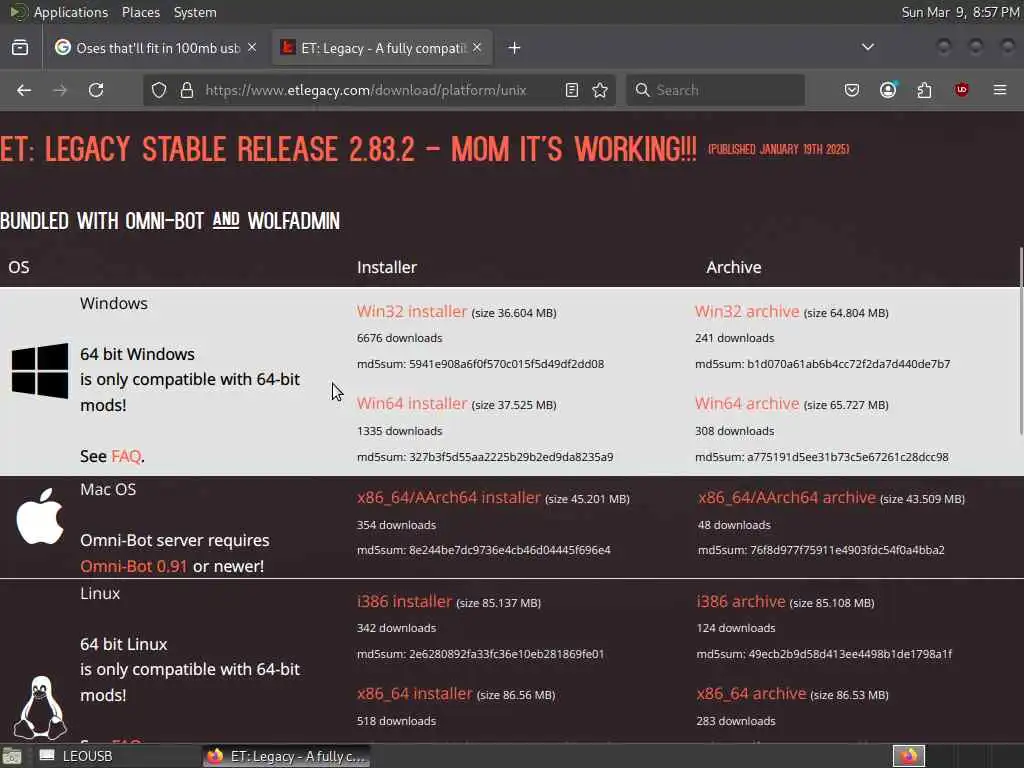Click the stable release 2.83.2 heading
Image resolution: width=1024 pixels, height=768 pixels.
pyautogui.click(x=348, y=150)
